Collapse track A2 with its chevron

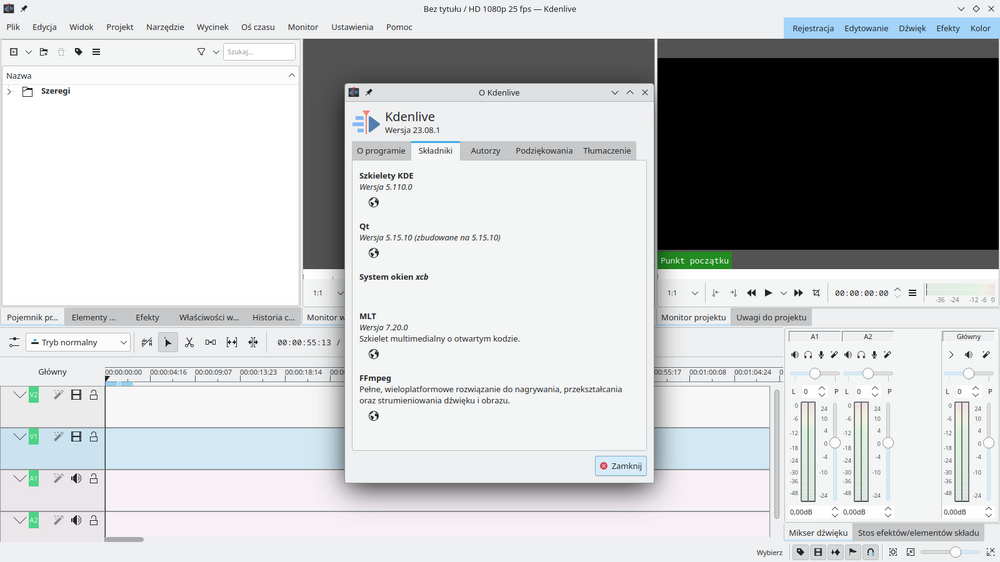19,520
